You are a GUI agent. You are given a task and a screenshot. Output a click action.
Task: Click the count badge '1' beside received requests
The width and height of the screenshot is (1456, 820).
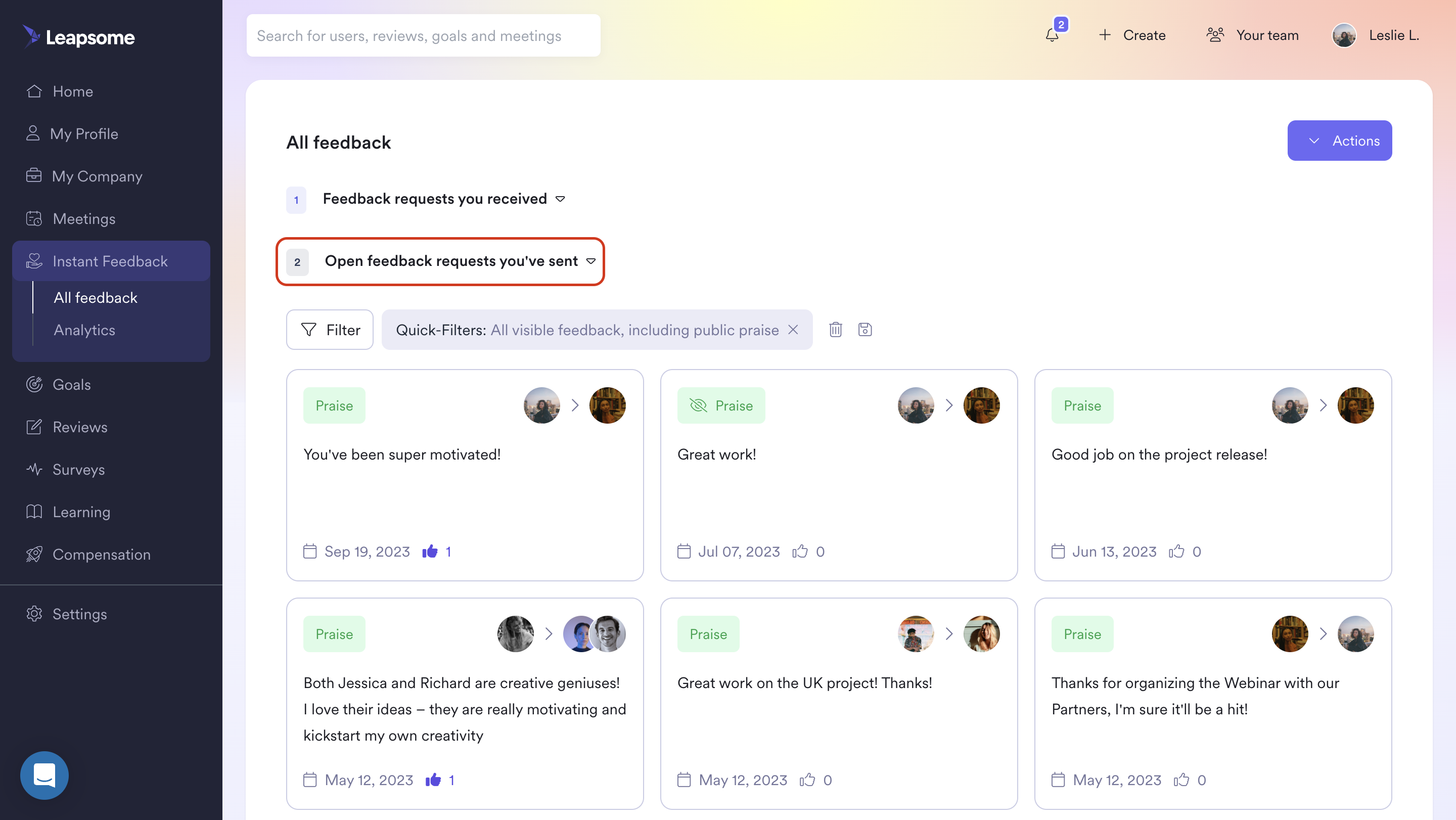296,200
